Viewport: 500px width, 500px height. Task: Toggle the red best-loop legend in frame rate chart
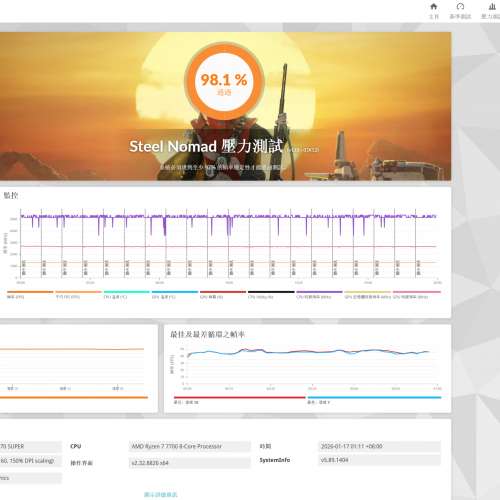click(239, 400)
